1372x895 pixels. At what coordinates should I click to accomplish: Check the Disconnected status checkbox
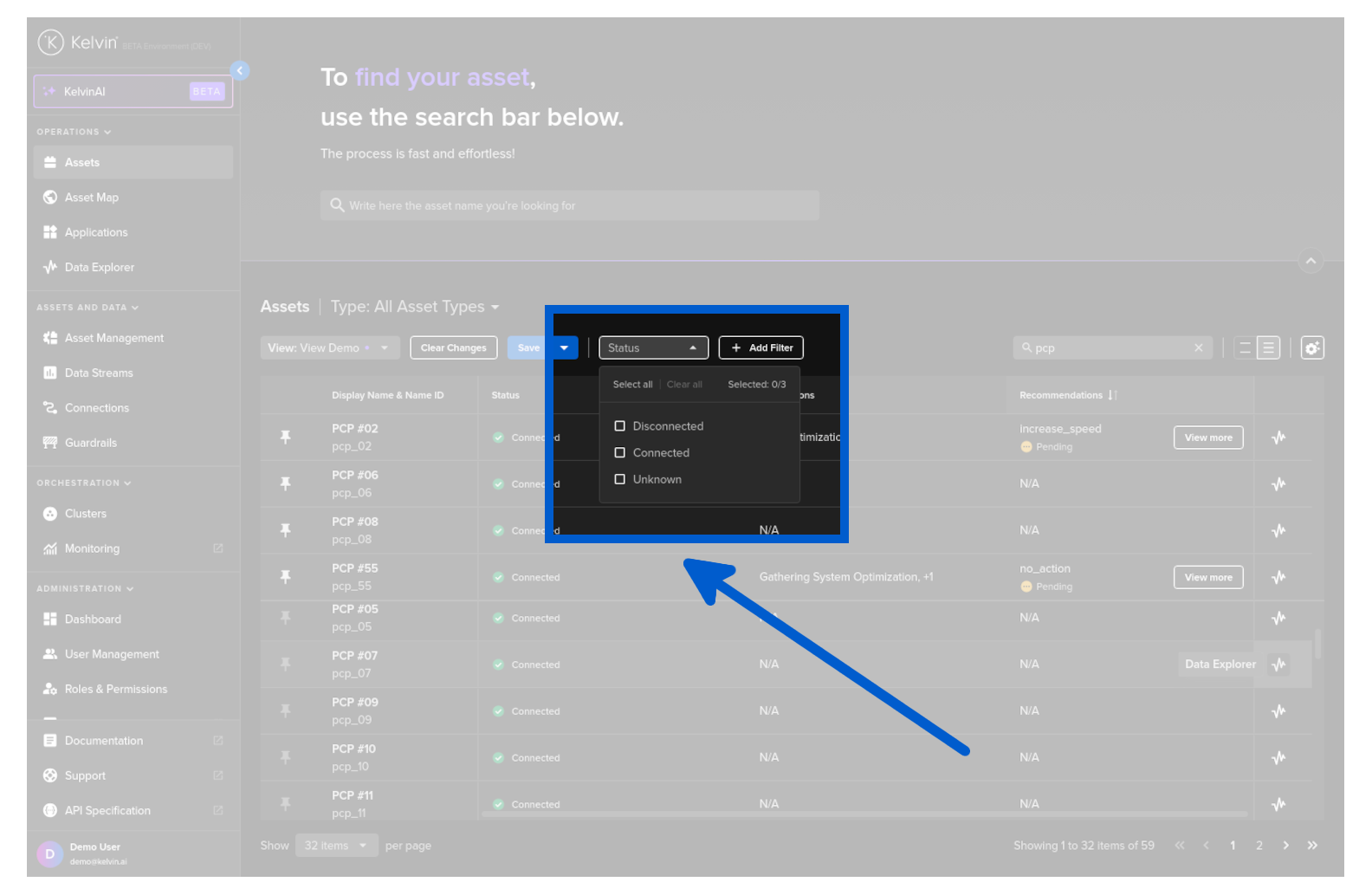[619, 426]
